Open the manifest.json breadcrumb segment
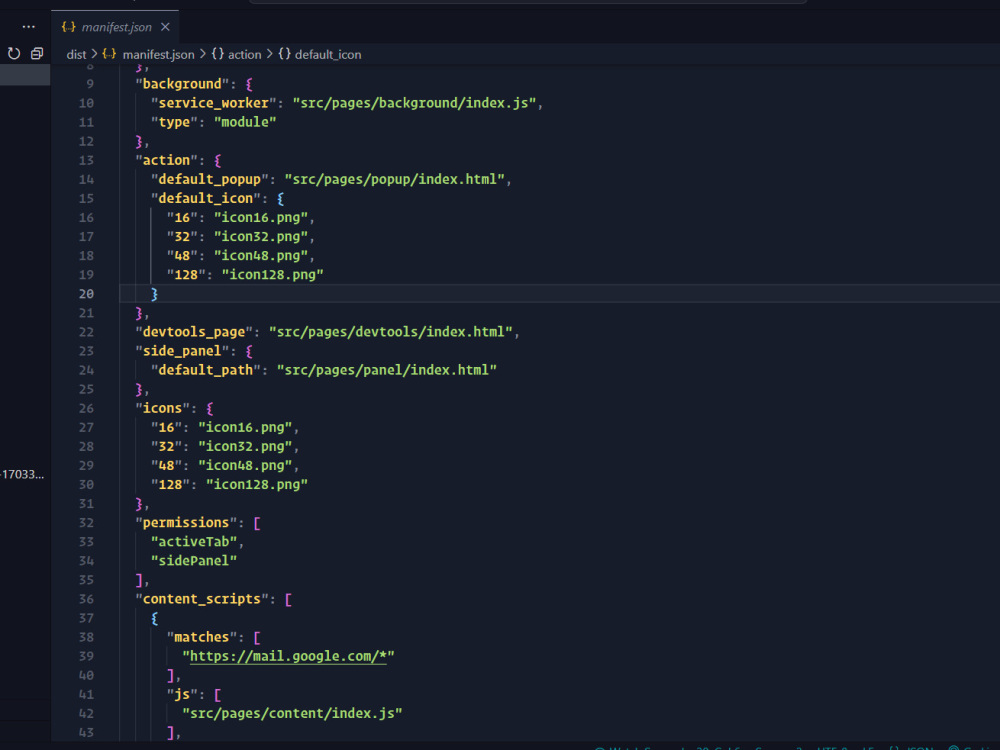 tap(158, 55)
